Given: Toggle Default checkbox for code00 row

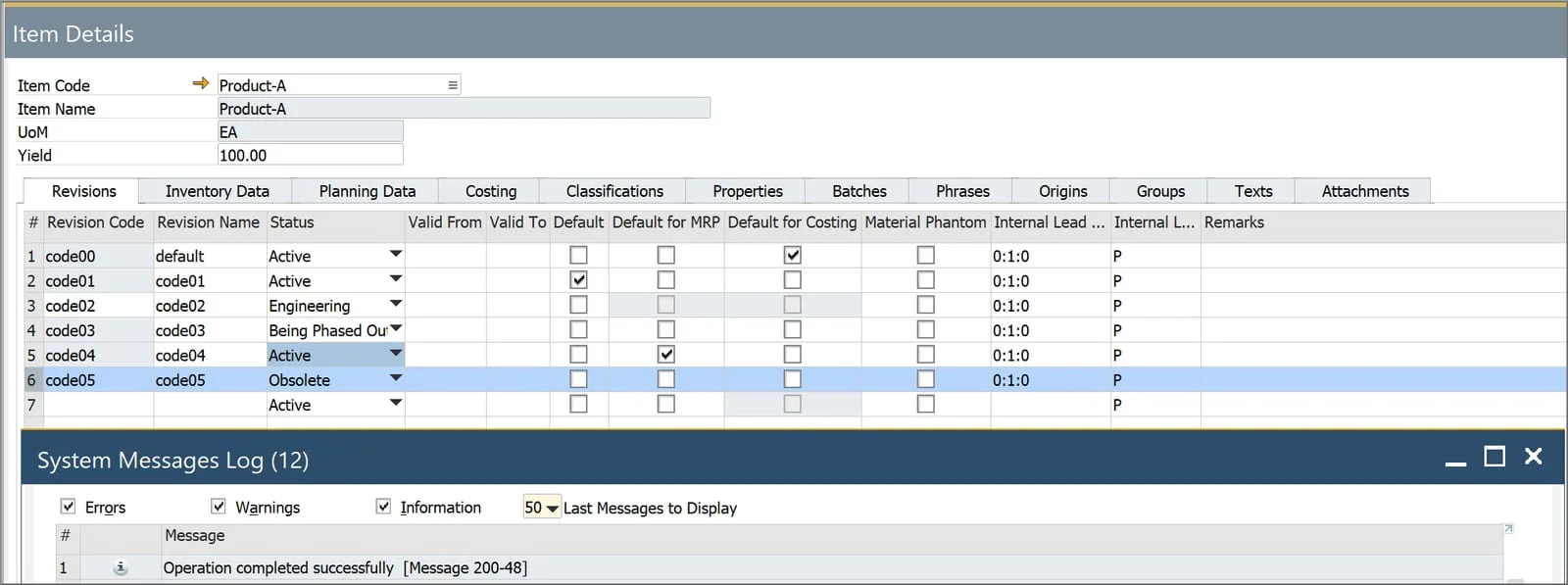Looking at the screenshot, I should [x=578, y=255].
